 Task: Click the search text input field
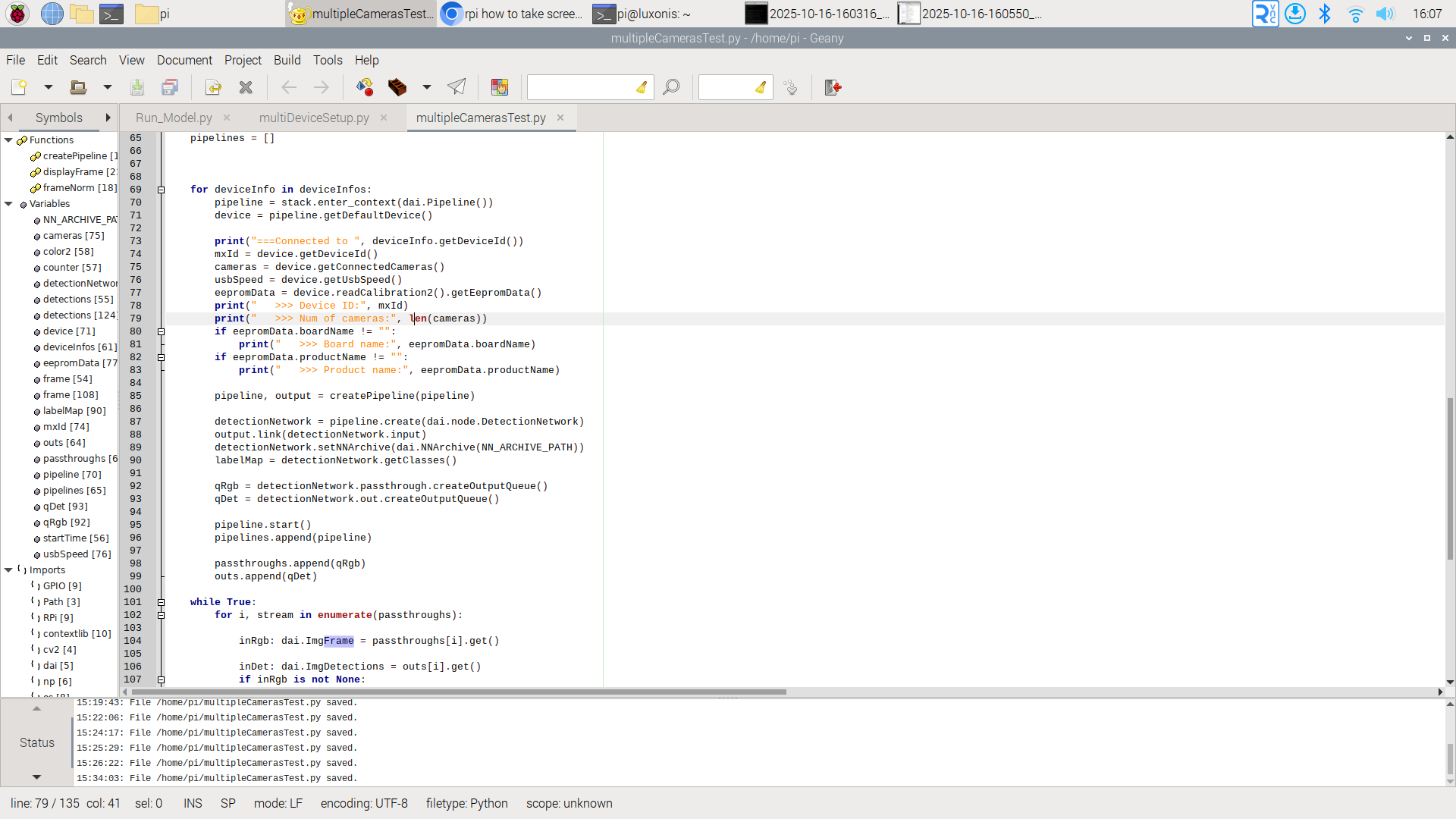[x=581, y=87]
